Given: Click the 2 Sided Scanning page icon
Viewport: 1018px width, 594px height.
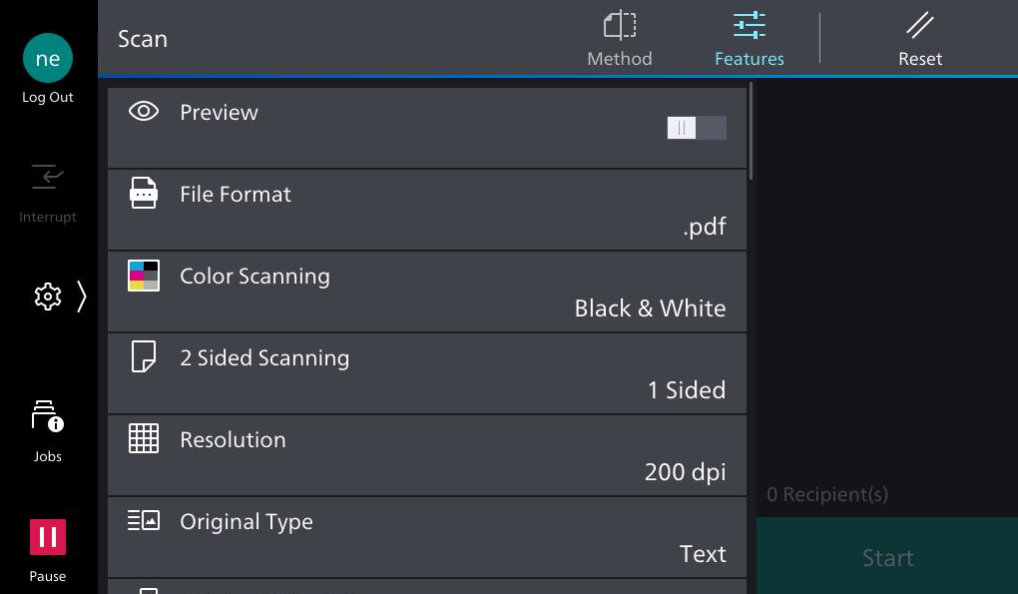Looking at the screenshot, I should point(144,357).
